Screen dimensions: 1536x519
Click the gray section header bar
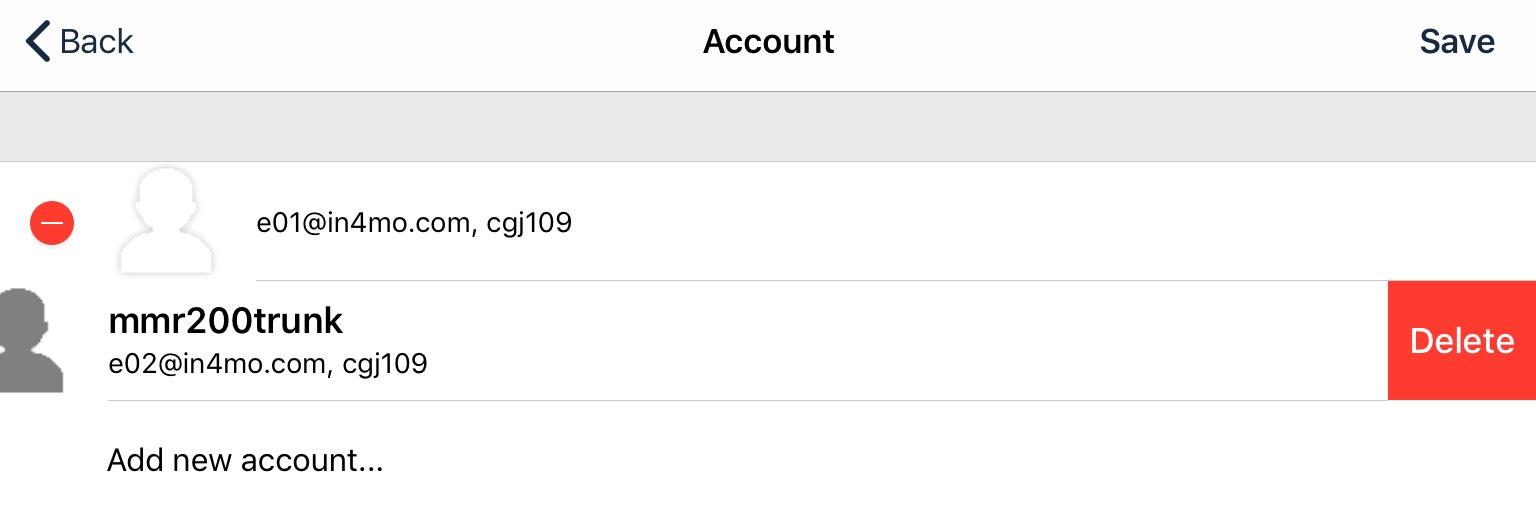click(x=768, y=127)
